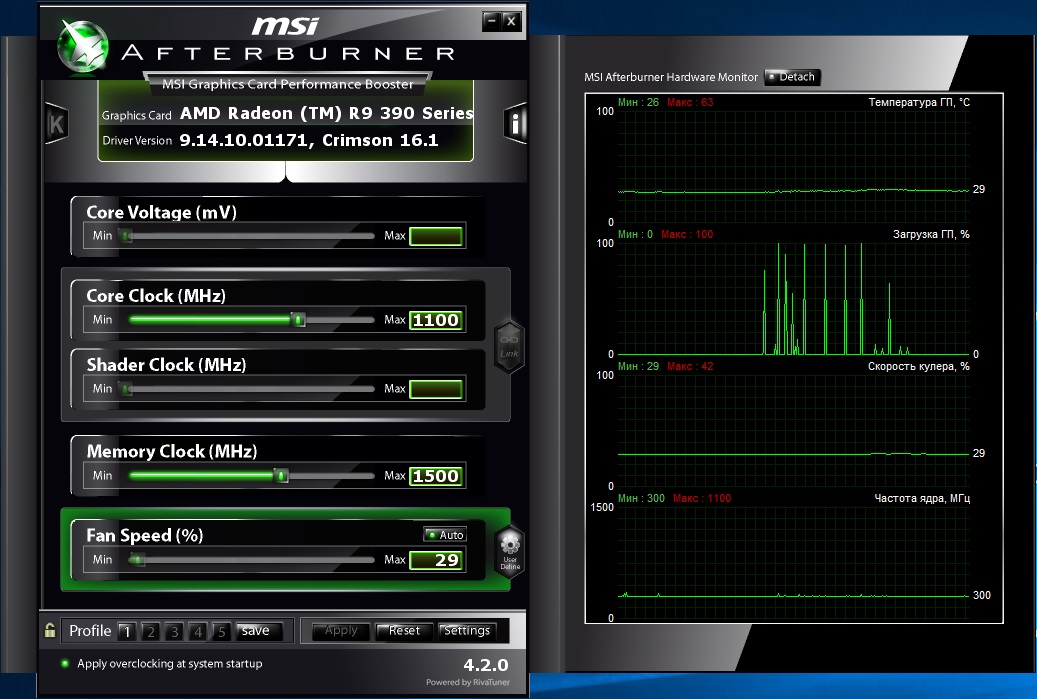Click the profile save button
Viewport: 1037px width, 699px height.
click(259, 631)
